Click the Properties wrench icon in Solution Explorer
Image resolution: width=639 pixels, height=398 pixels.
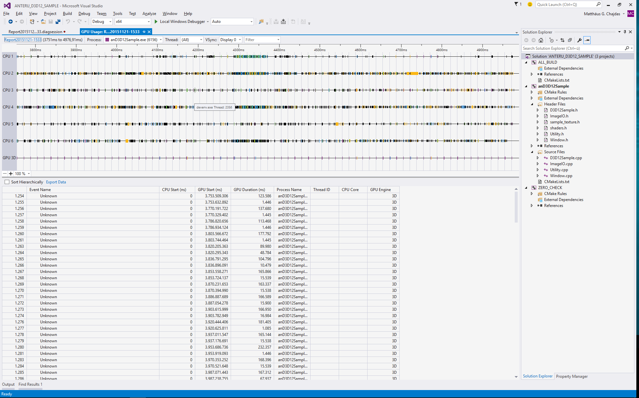click(579, 40)
